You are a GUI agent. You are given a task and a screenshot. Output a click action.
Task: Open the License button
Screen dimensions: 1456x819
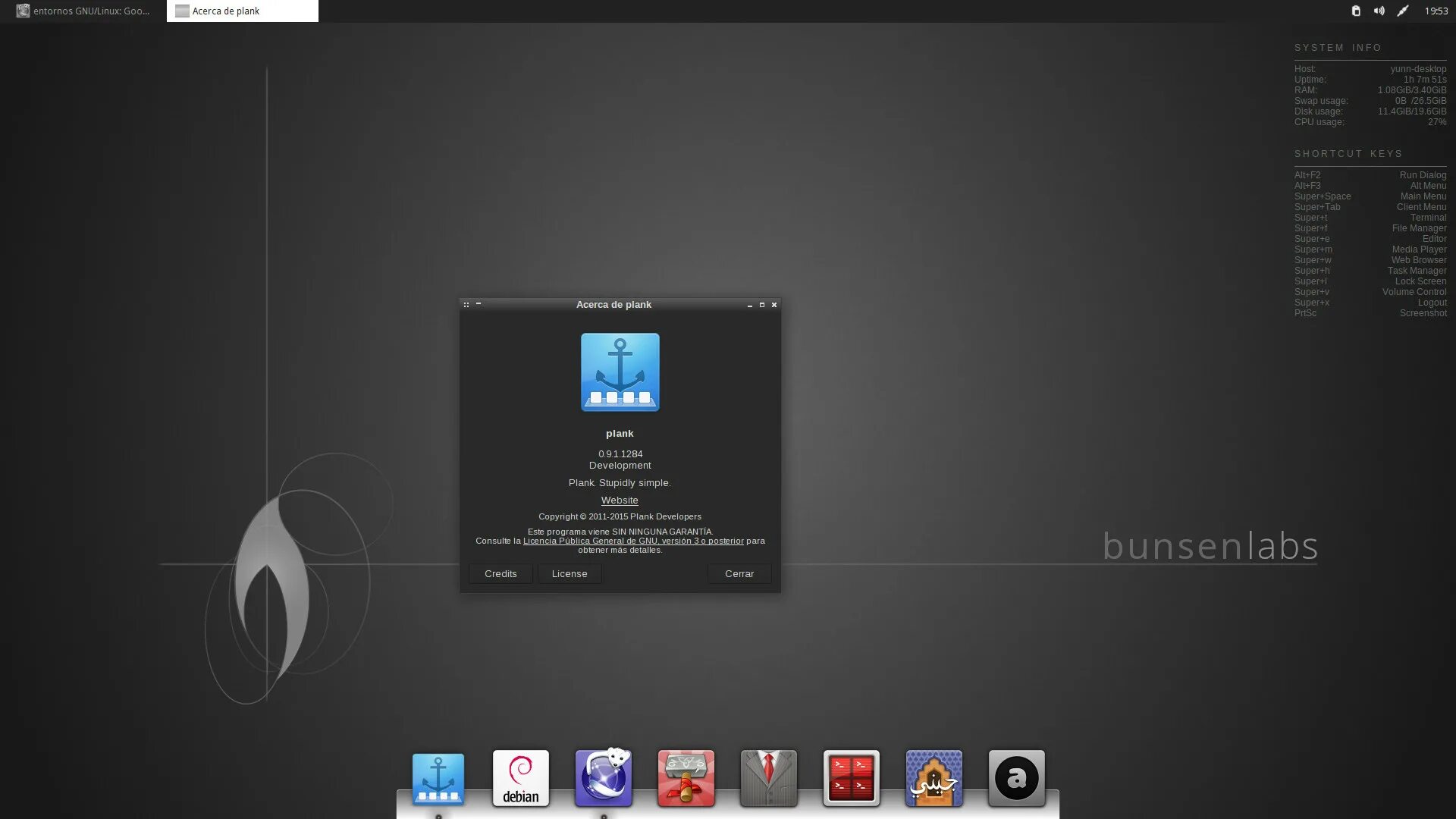[x=570, y=574]
